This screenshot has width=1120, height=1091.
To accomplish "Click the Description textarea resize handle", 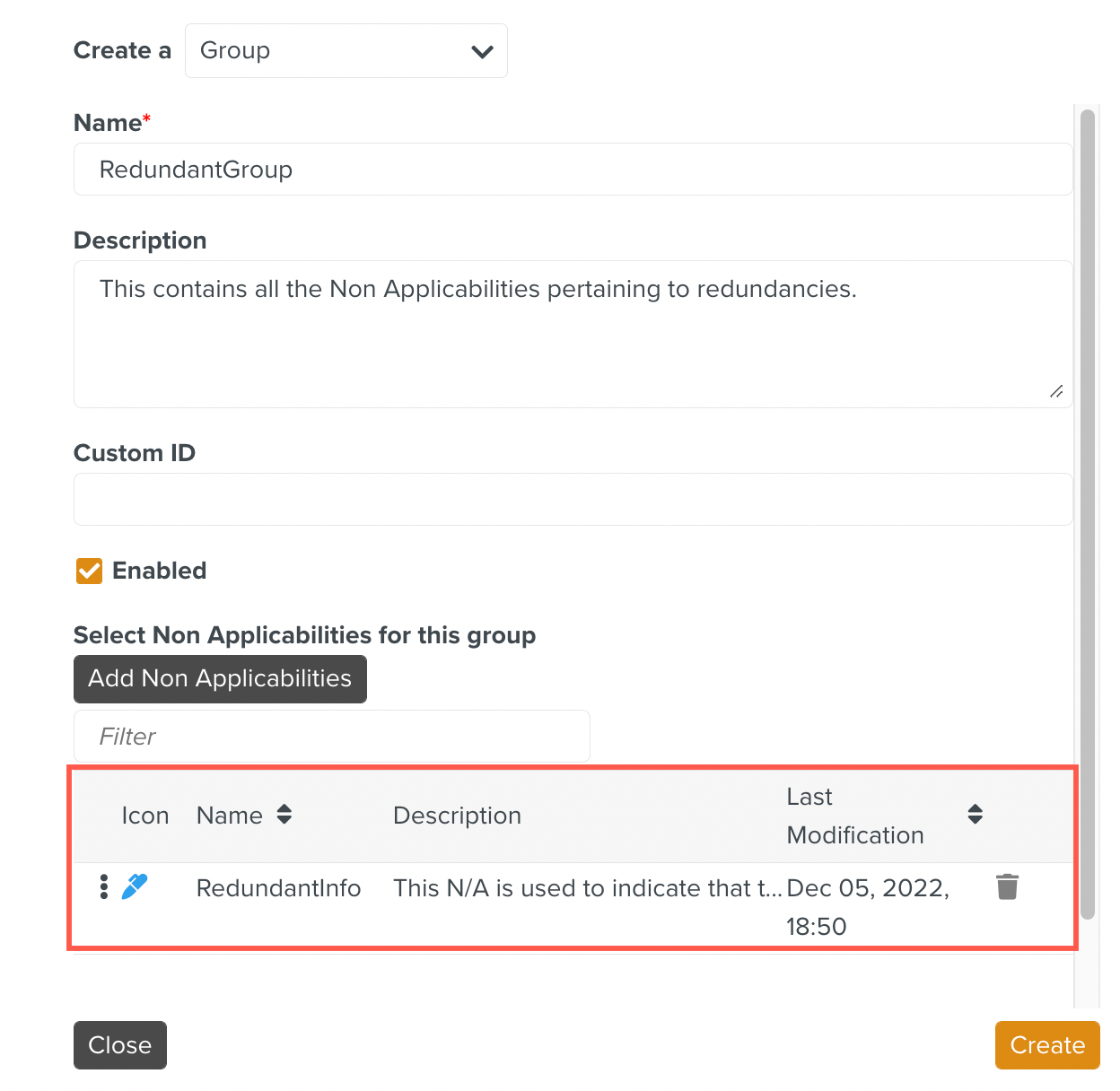I will coord(1056,391).
